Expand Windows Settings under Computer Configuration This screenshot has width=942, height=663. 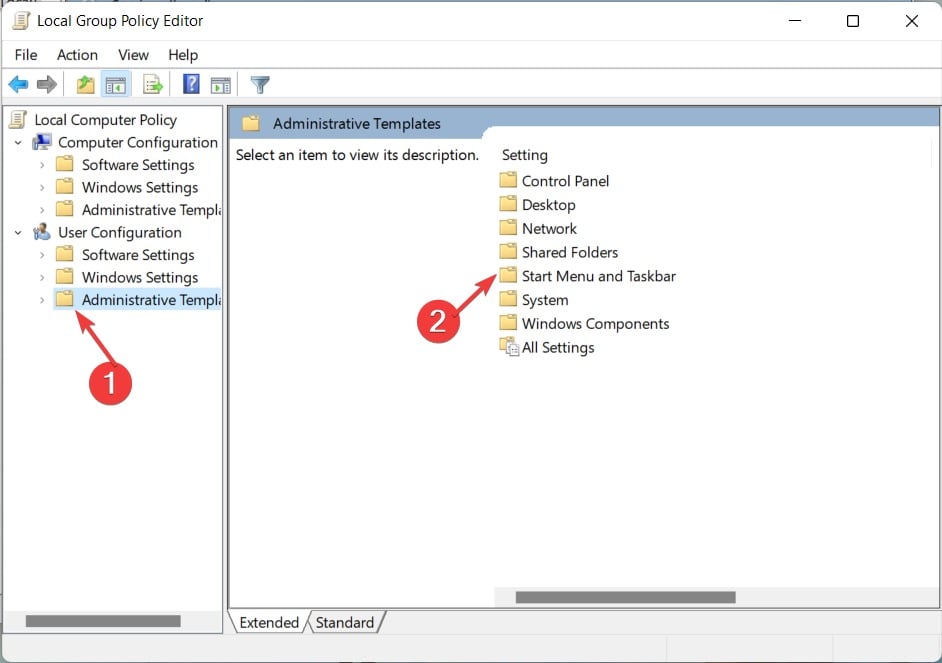pyautogui.click(x=42, y=188)
